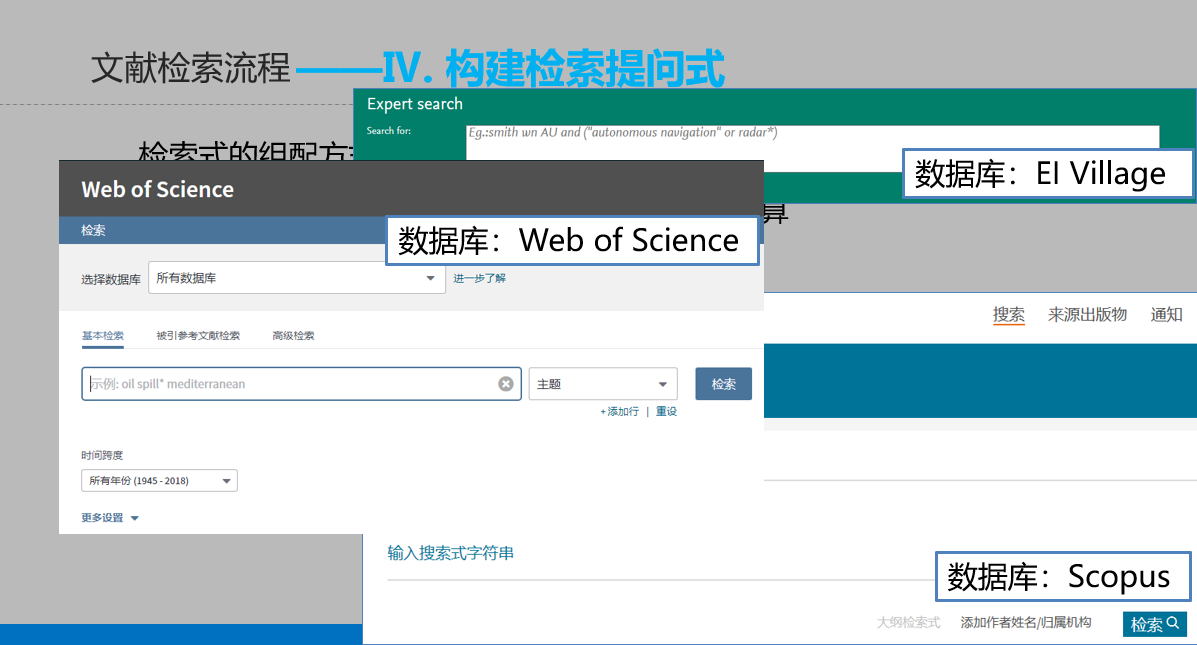
Task: Open the 主题 field dropdown
Action: pyautogui.click(x=603, y=384)
